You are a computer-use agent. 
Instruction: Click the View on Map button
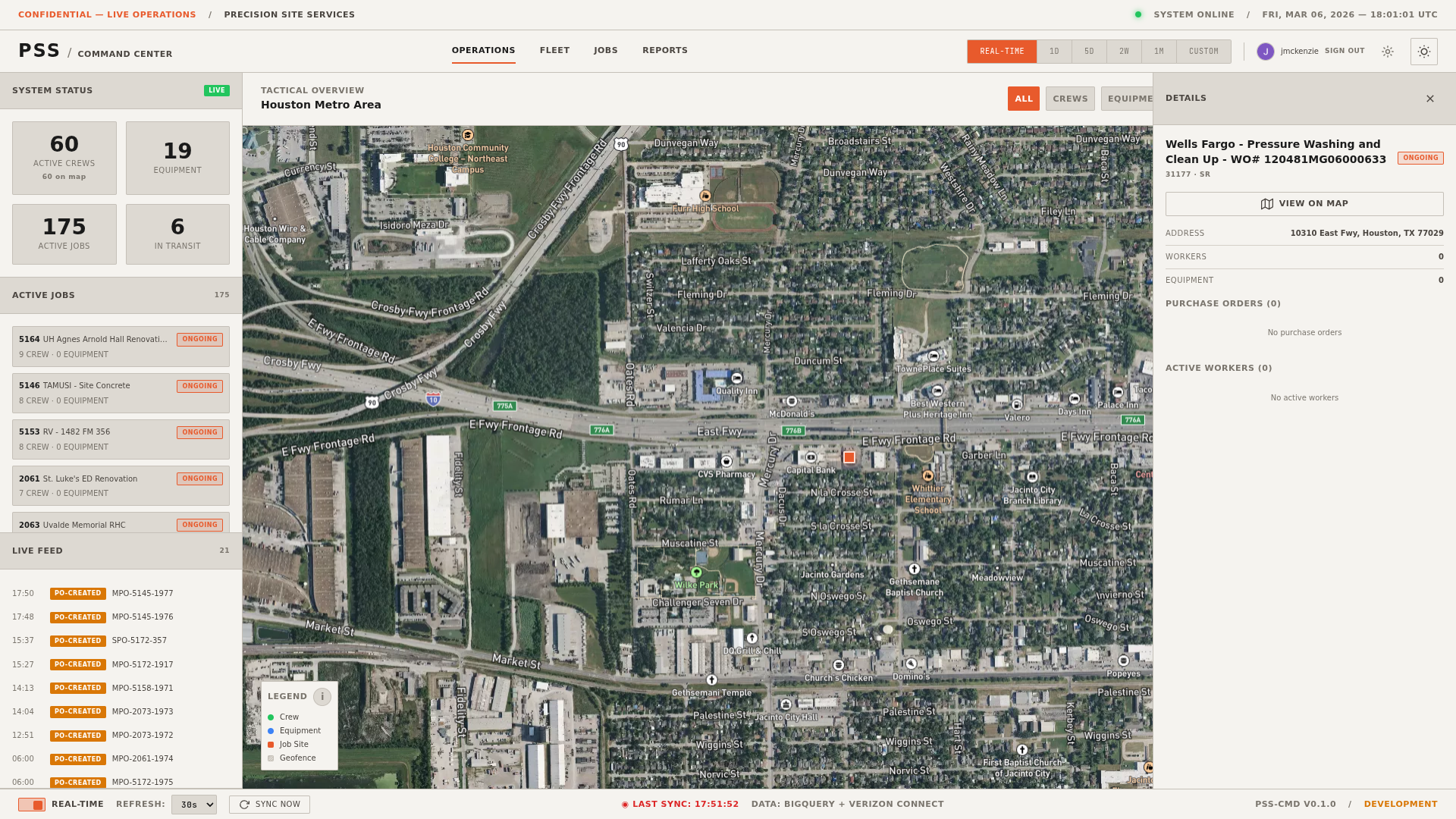coord(1304,204)
